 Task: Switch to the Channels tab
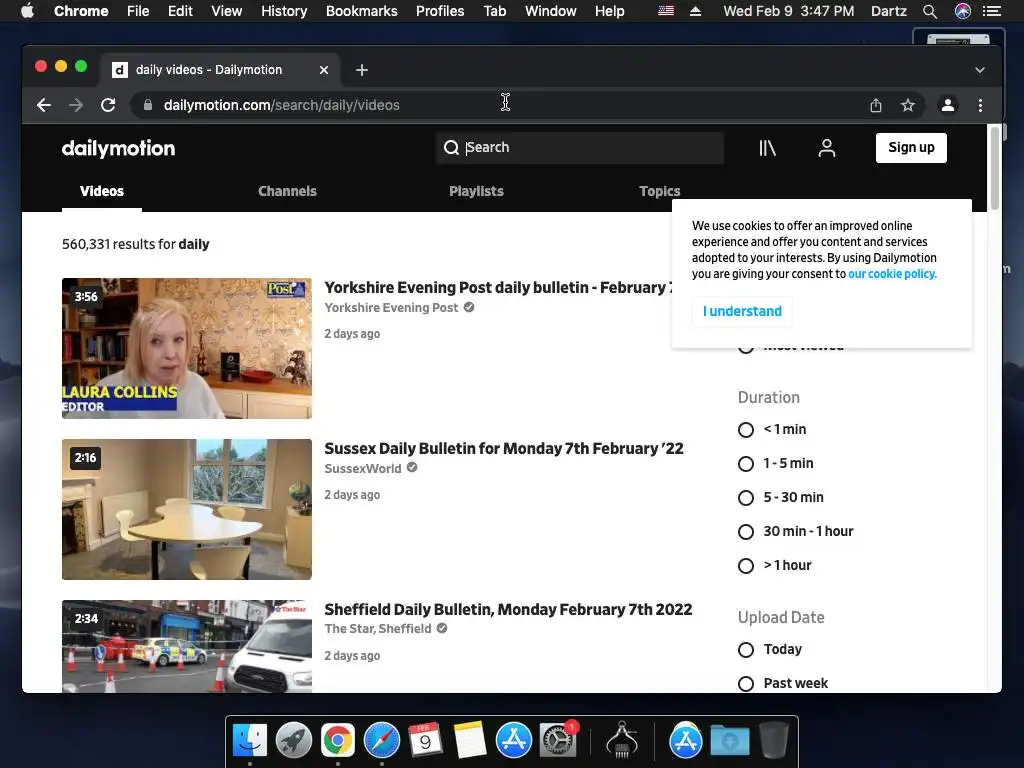[287, 191]
